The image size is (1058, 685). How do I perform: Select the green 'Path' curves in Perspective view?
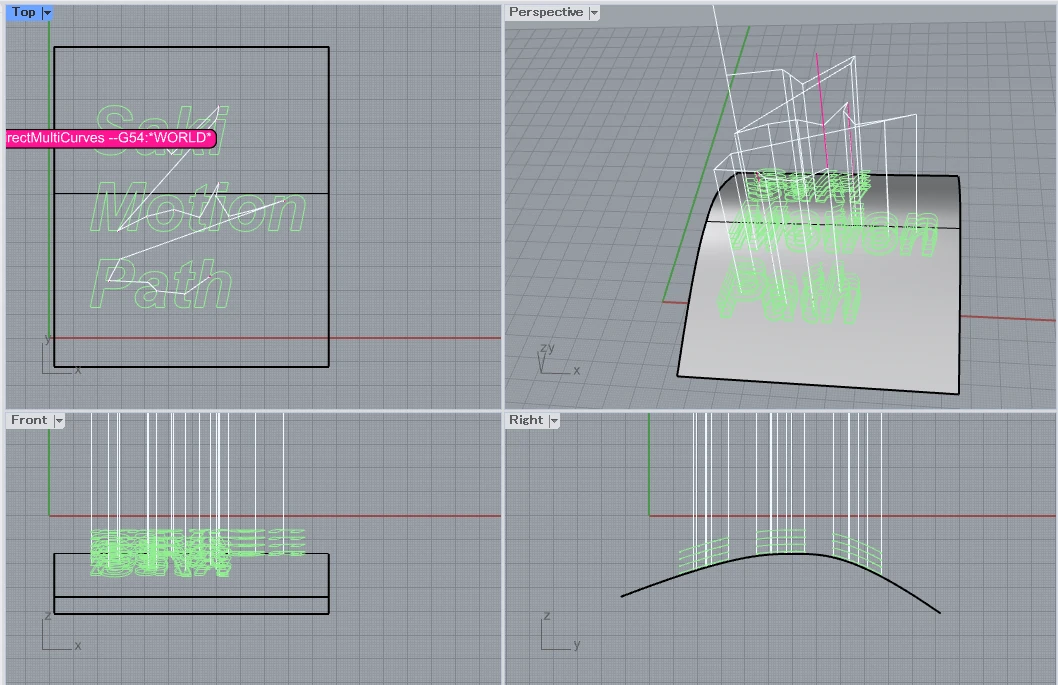point(789,292)
